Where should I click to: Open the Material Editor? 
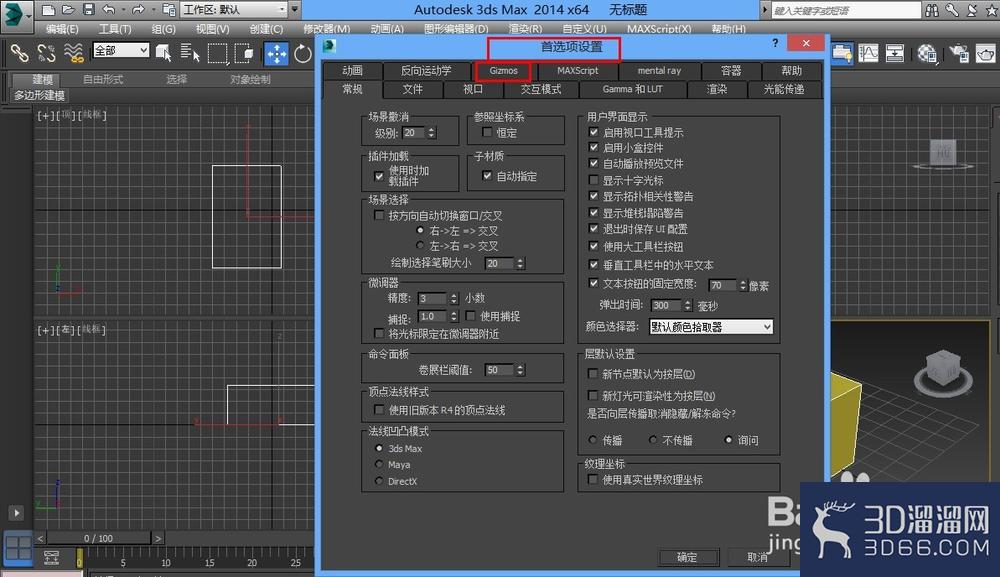coord(927,53)
